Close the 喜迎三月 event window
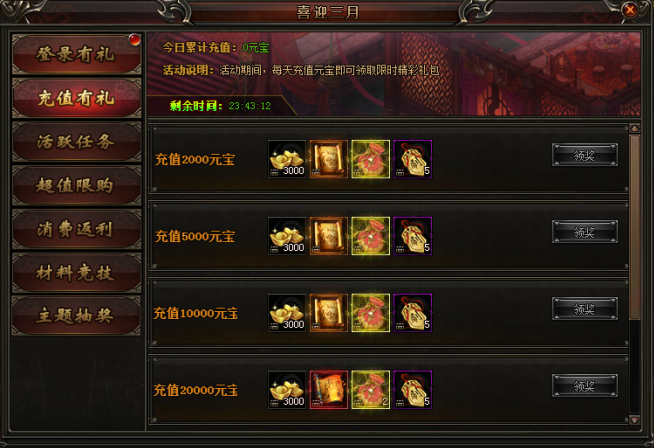This screenshot has height=448, width=654. (630, 10)
